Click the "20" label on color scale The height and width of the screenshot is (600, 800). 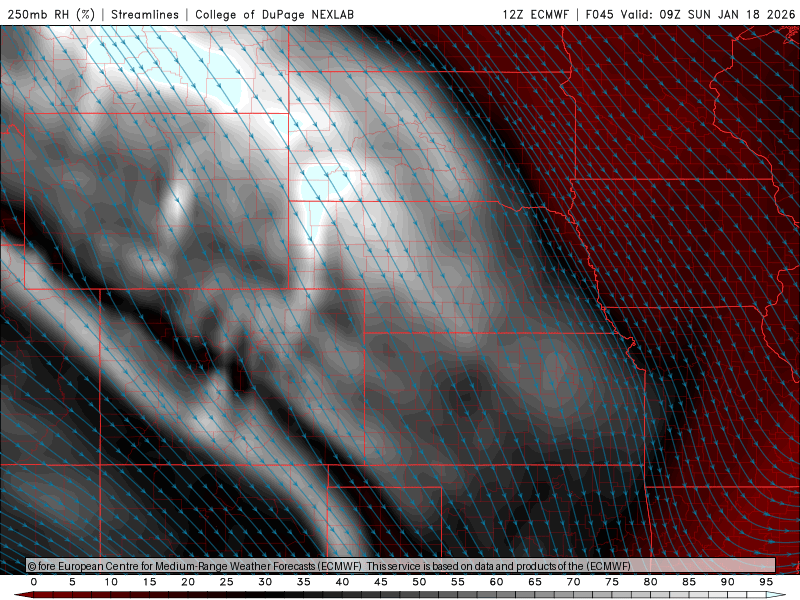click(x=188, y=582)
